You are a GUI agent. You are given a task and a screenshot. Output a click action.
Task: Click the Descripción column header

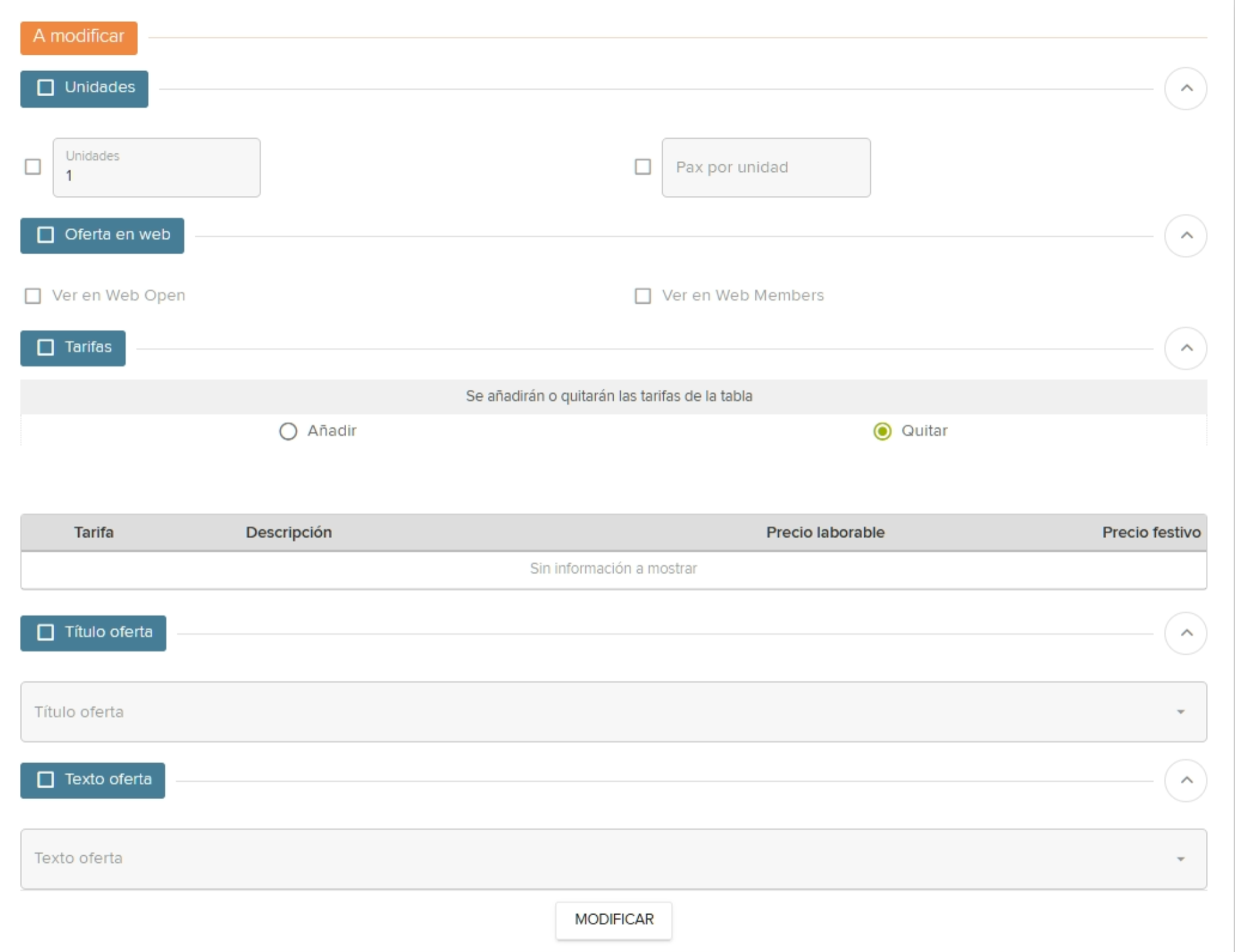click(x=289, y=532)
